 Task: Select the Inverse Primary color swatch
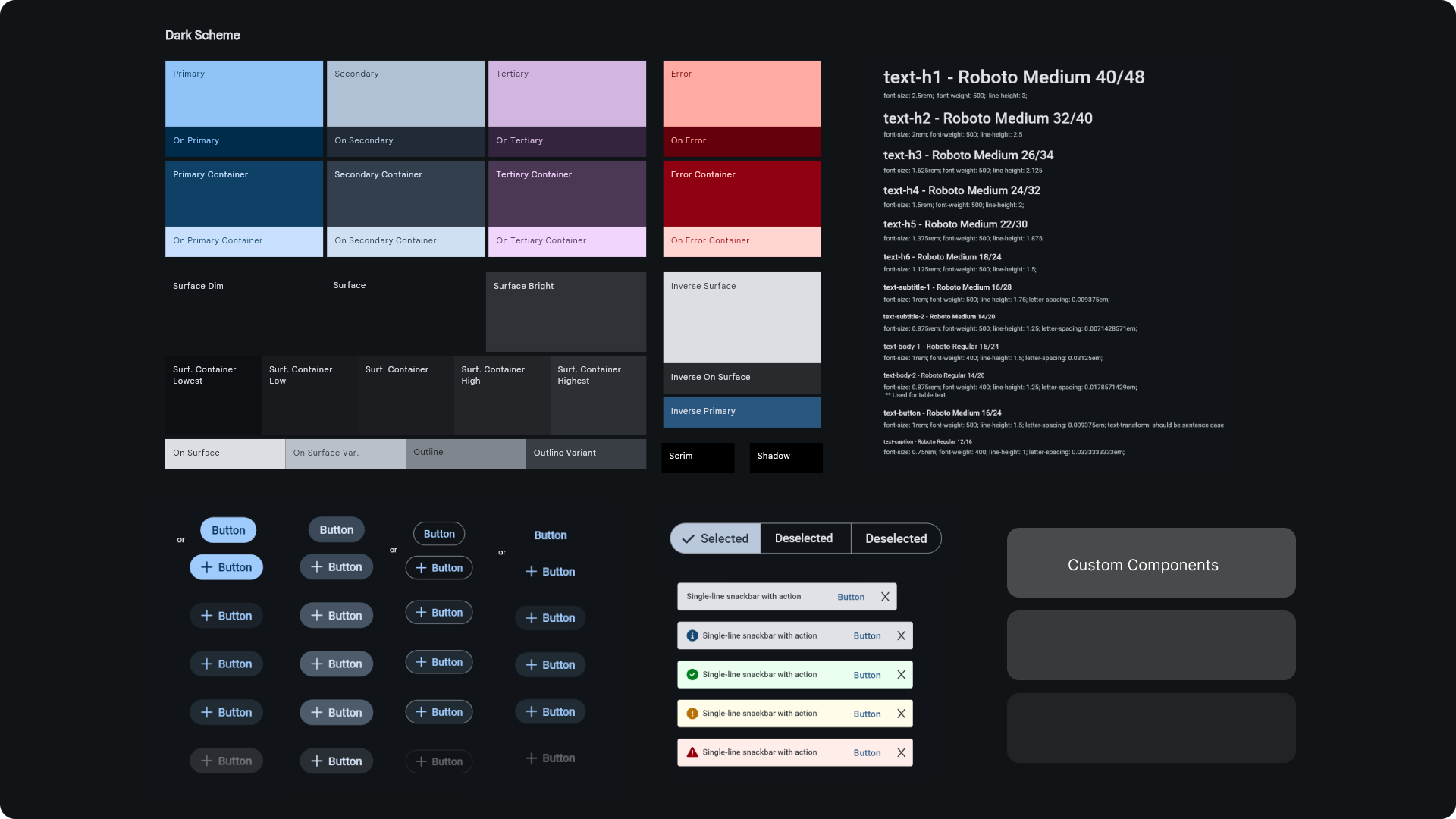(x=741, y=412)
